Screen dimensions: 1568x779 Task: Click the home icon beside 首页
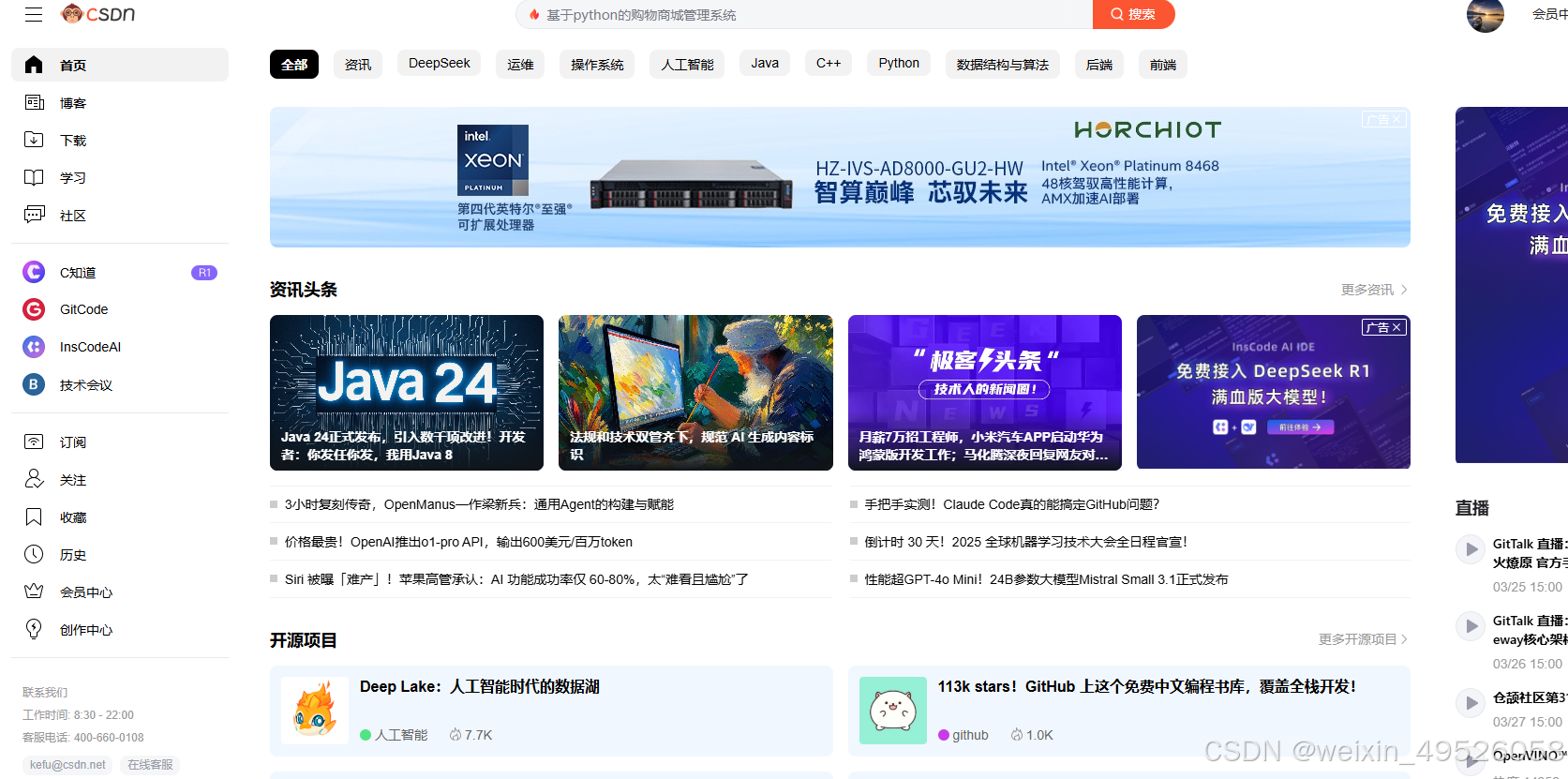tap(34, 65)
